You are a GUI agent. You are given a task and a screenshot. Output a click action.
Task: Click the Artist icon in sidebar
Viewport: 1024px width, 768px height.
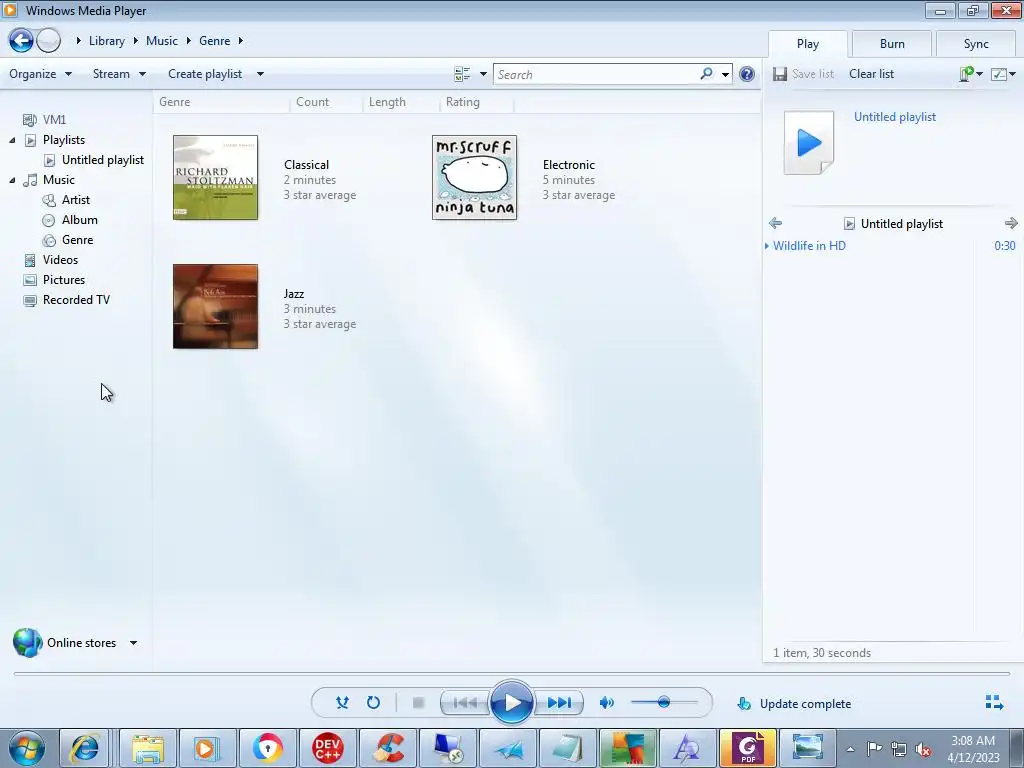coord(49,200)
